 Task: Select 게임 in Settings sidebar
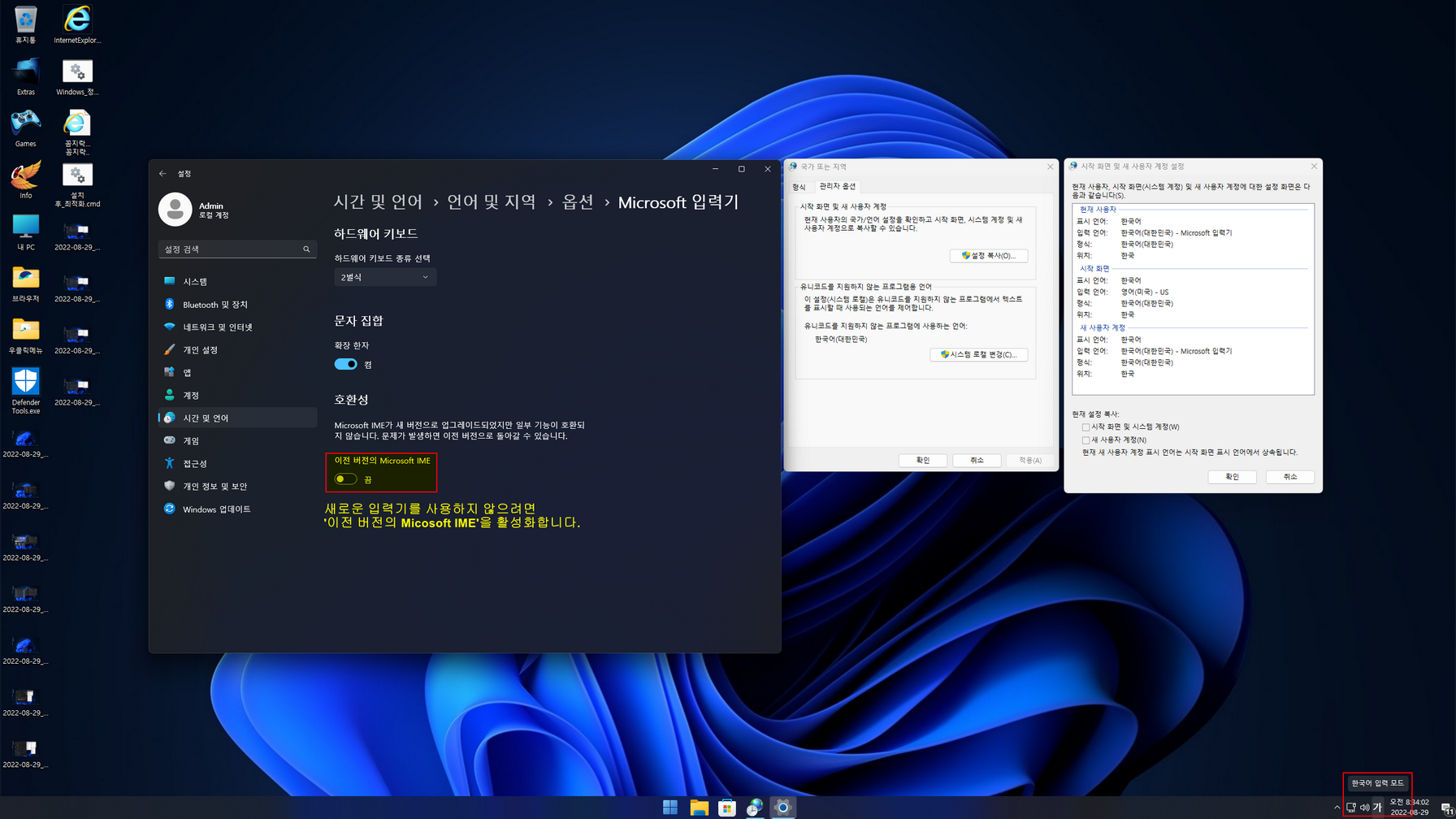coord(237,440)
